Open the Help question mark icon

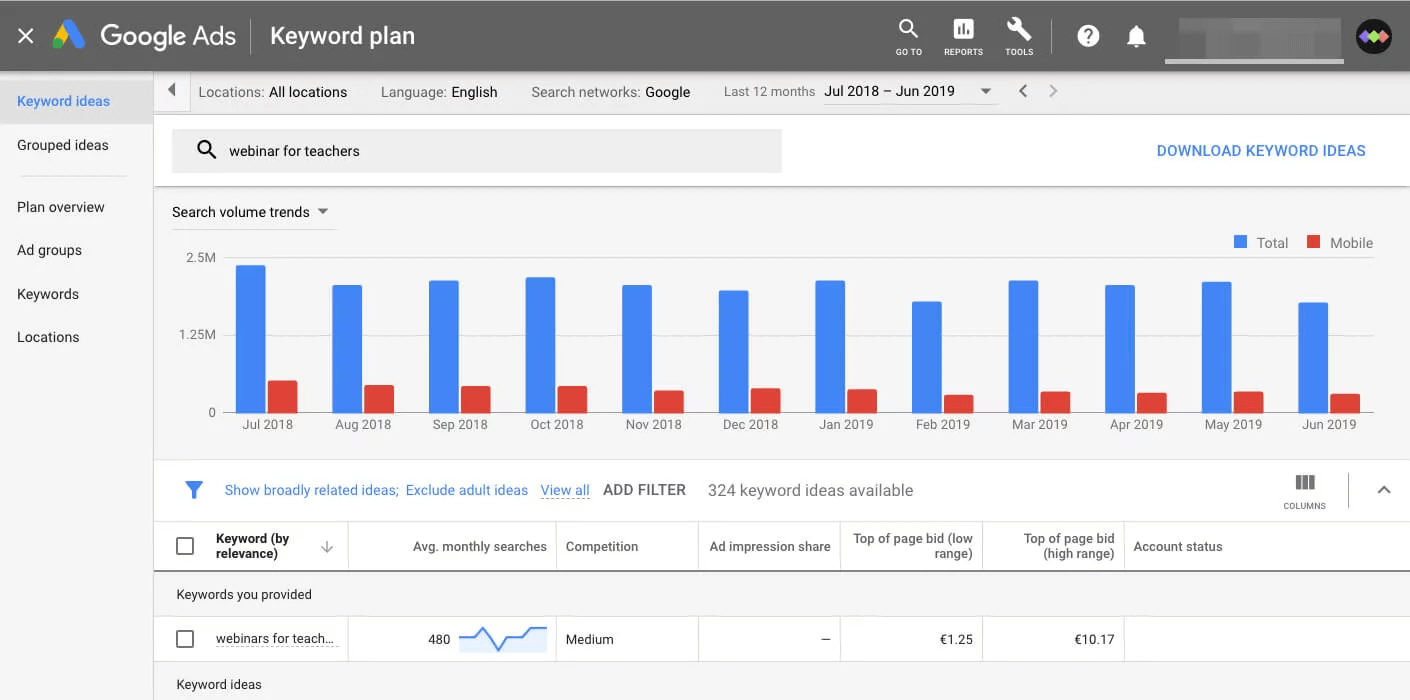(1087, 36)
